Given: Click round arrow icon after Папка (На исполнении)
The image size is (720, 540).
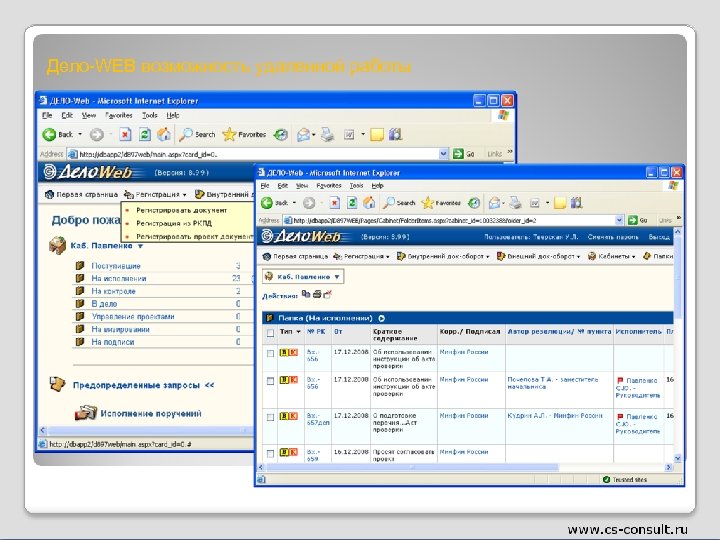Looking at the screenshot, I should (x=382, y=318).
